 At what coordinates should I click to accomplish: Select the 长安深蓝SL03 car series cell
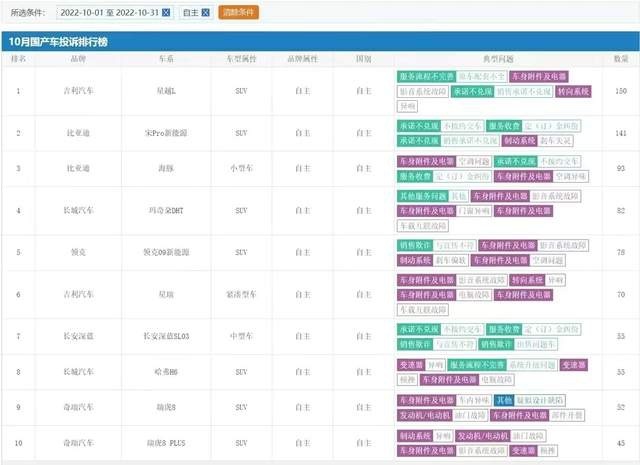pyautogui.click(x=166, y=336)
